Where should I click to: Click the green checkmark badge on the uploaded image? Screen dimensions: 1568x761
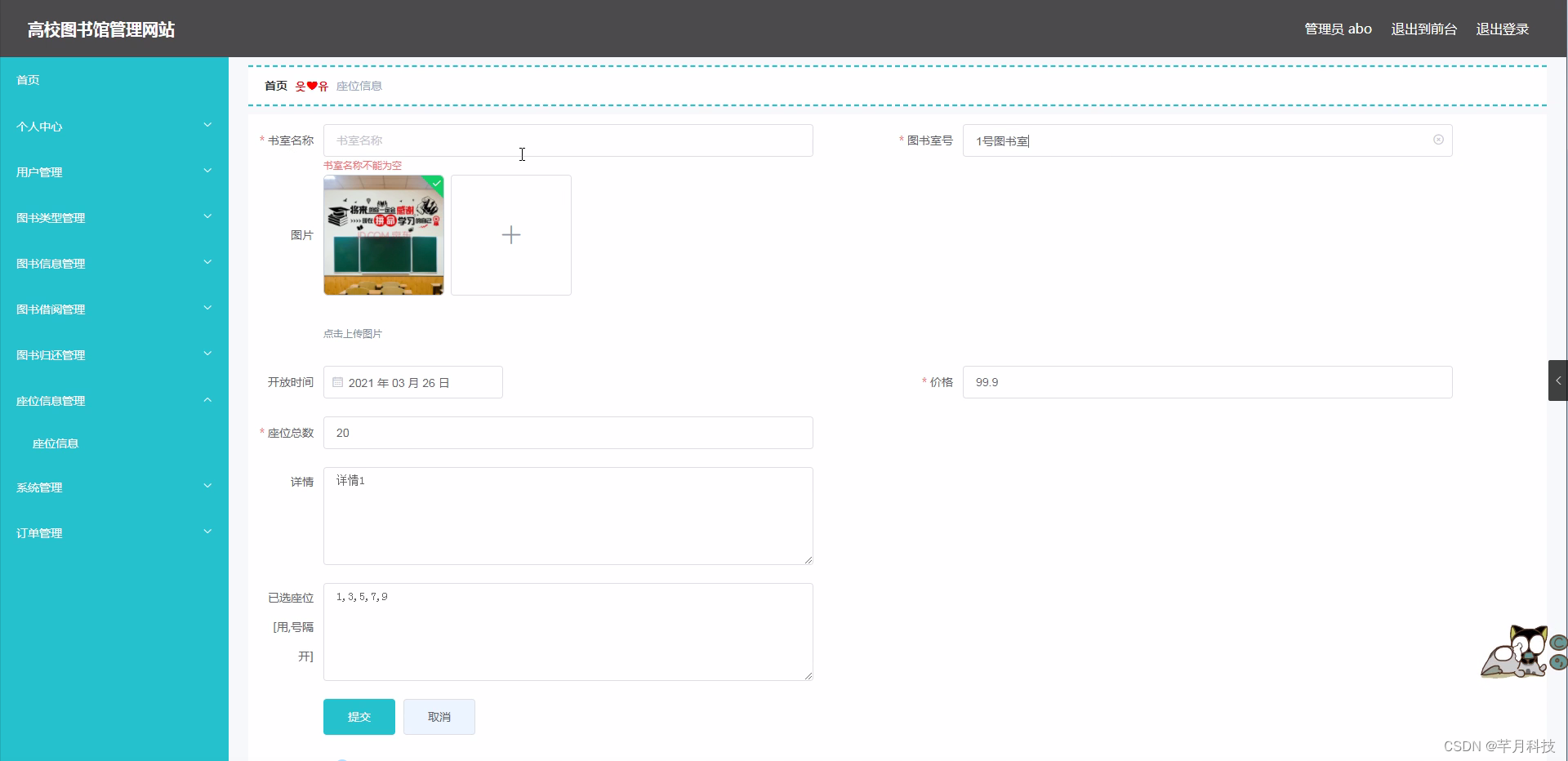435,185
